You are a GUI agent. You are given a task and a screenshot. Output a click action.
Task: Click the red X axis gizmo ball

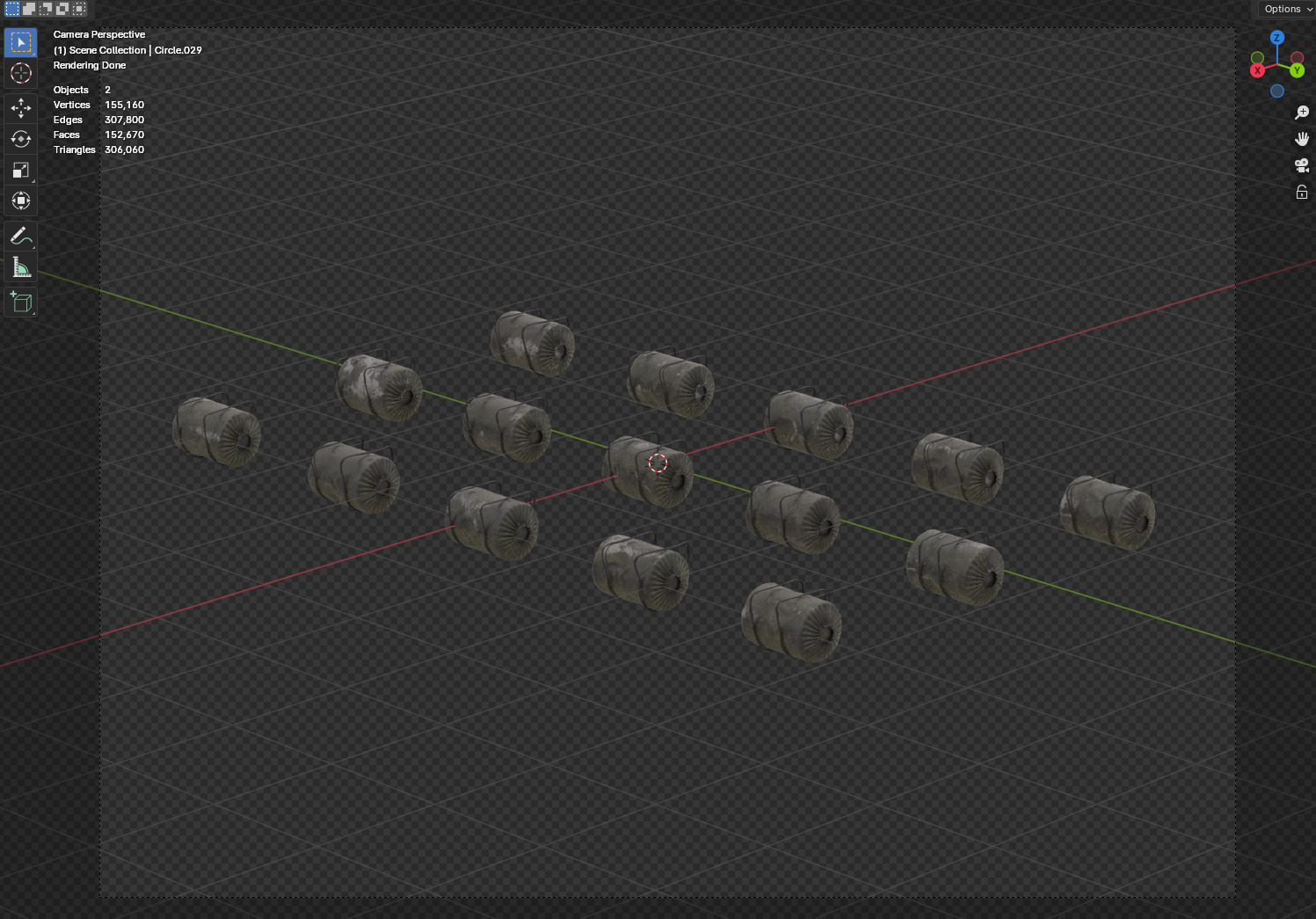[1257, 70]
